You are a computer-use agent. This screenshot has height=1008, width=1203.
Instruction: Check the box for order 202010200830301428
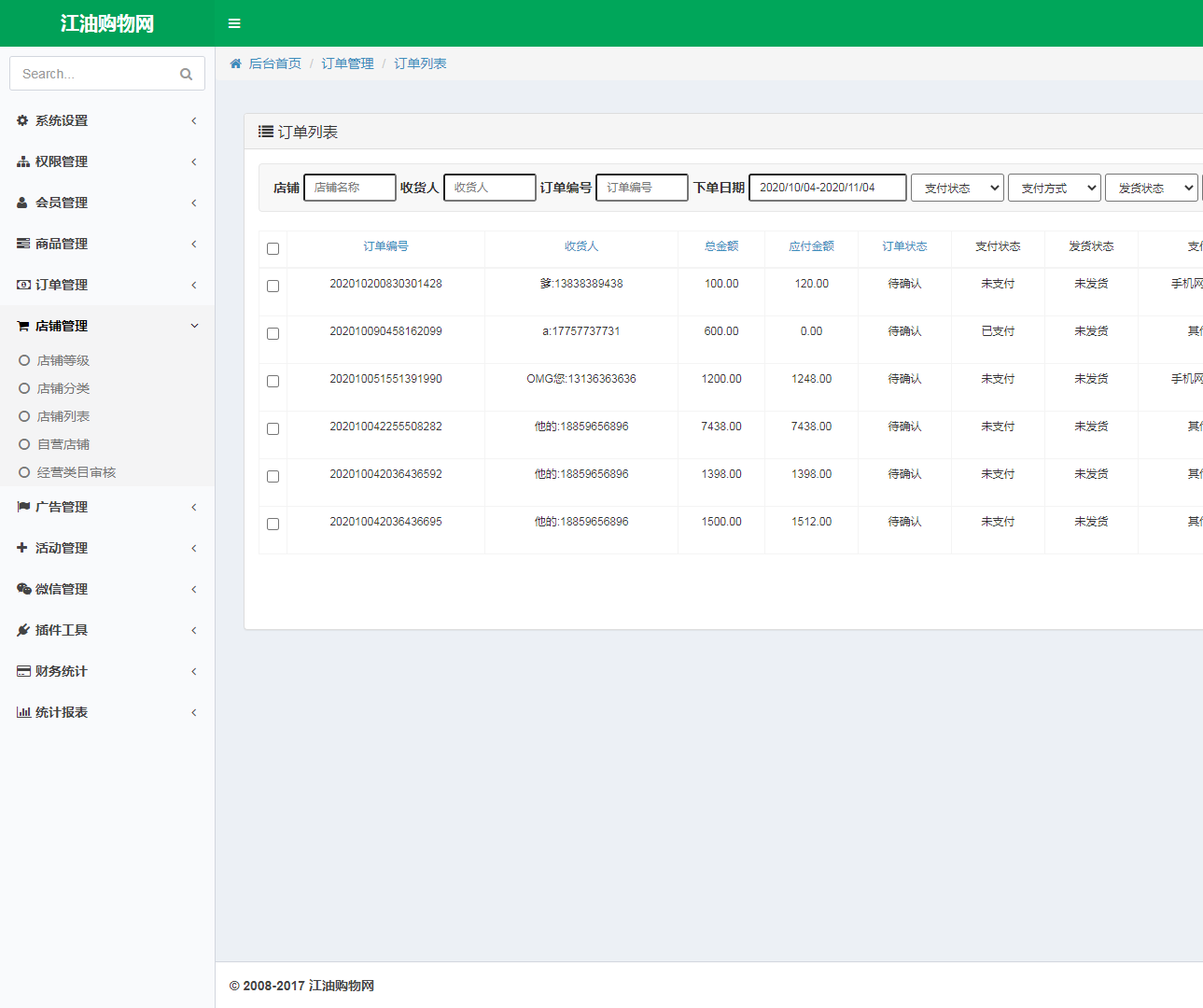[x=273, y=286]
